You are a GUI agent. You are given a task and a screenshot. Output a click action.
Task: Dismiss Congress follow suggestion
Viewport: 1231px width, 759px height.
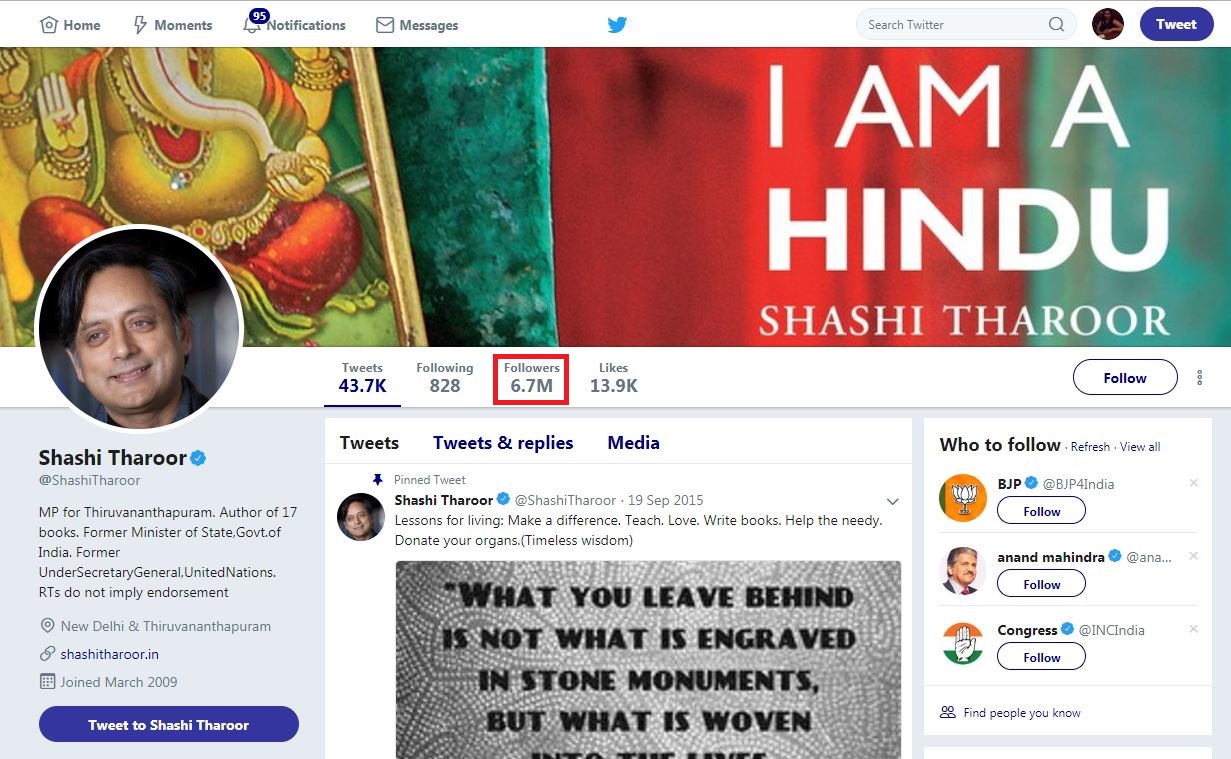(x=1193, y=629)
